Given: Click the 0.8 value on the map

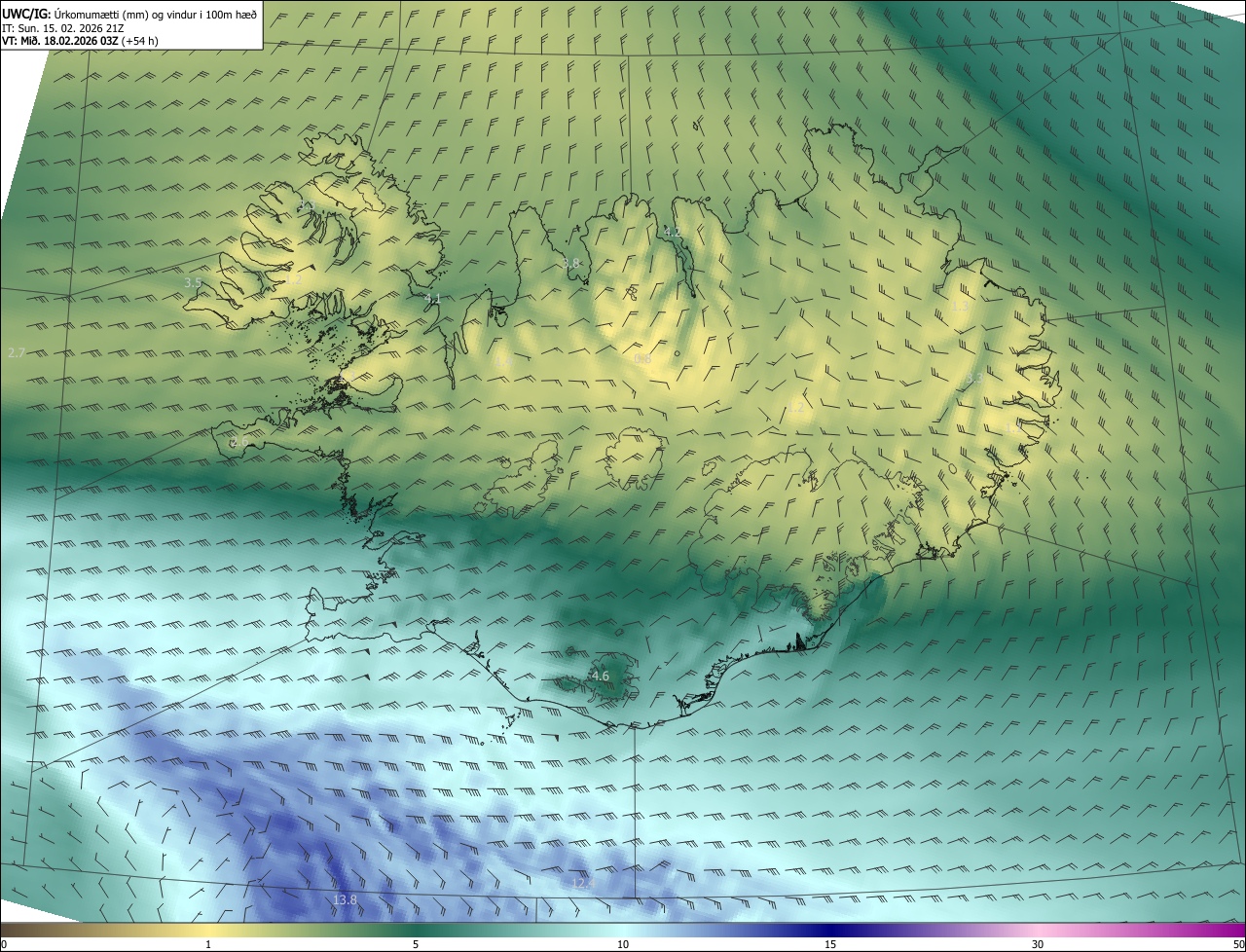Looking at the screenshot, I should tap(642, 359).
